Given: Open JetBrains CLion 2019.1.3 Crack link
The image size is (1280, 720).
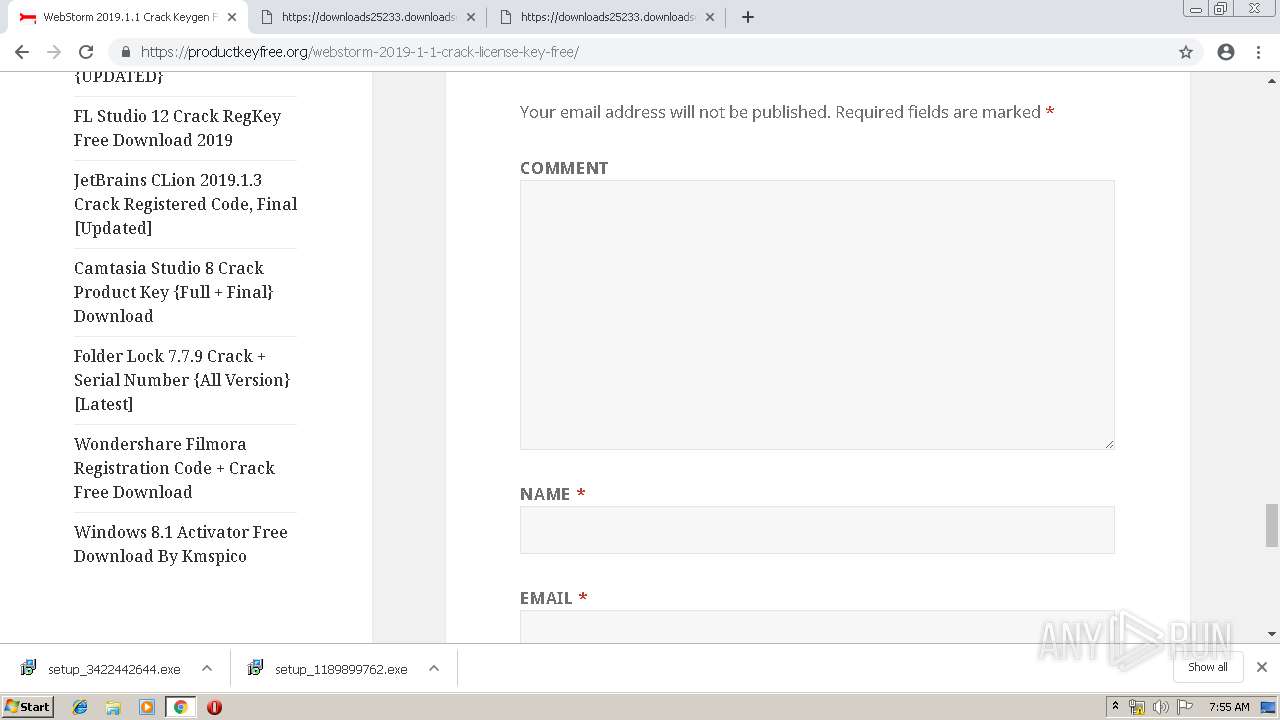Looking at the screenshot, I should coord(185,204).
